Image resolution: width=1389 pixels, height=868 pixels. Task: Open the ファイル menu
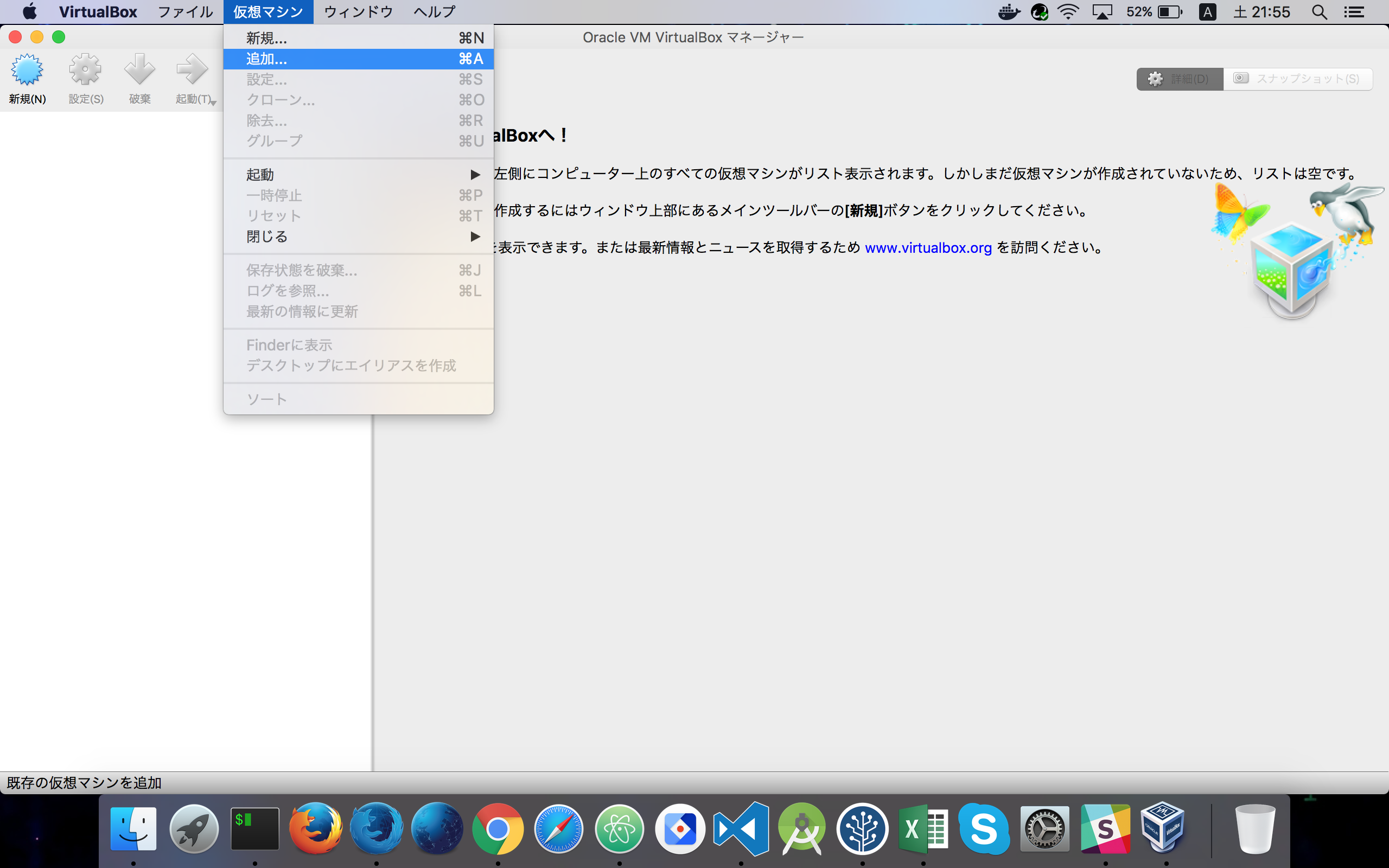pyautogui.click(x=185, y=12)
